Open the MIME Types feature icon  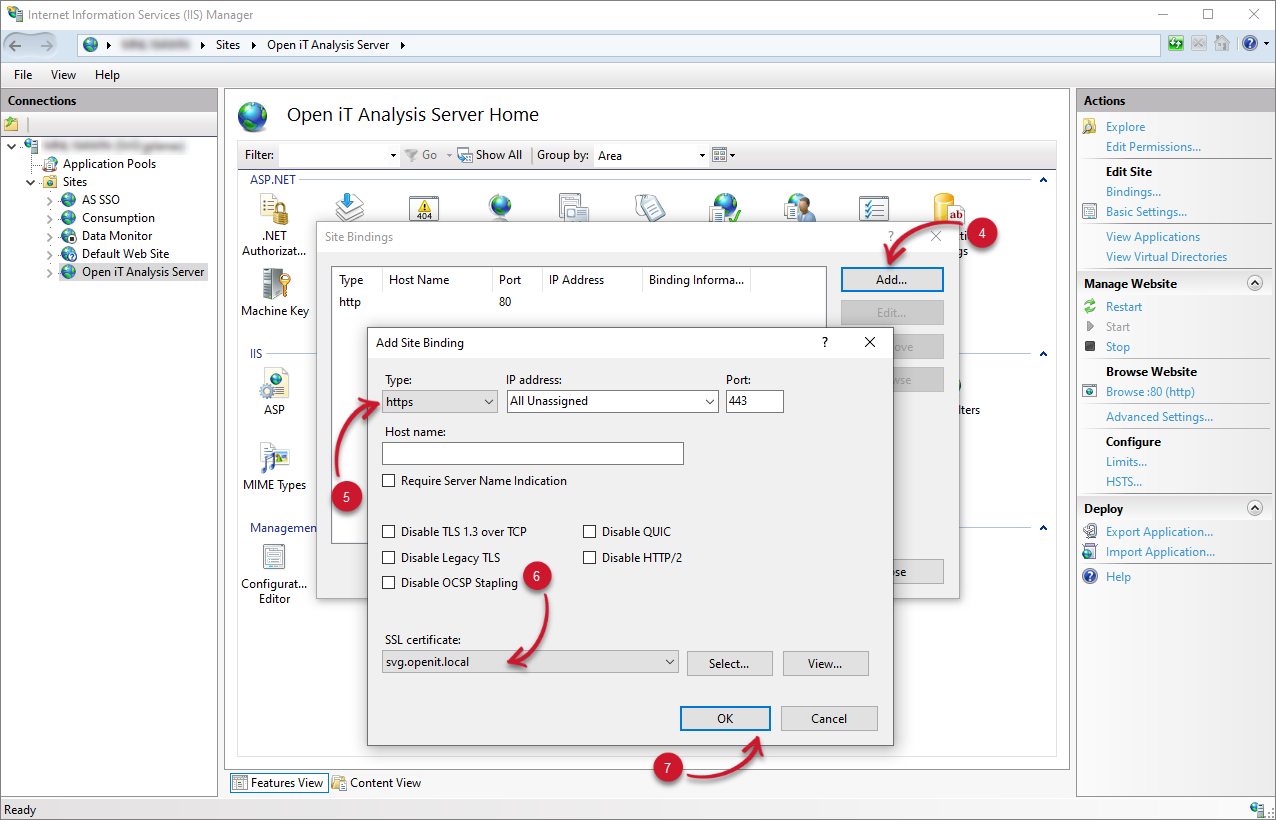(274, 459)
